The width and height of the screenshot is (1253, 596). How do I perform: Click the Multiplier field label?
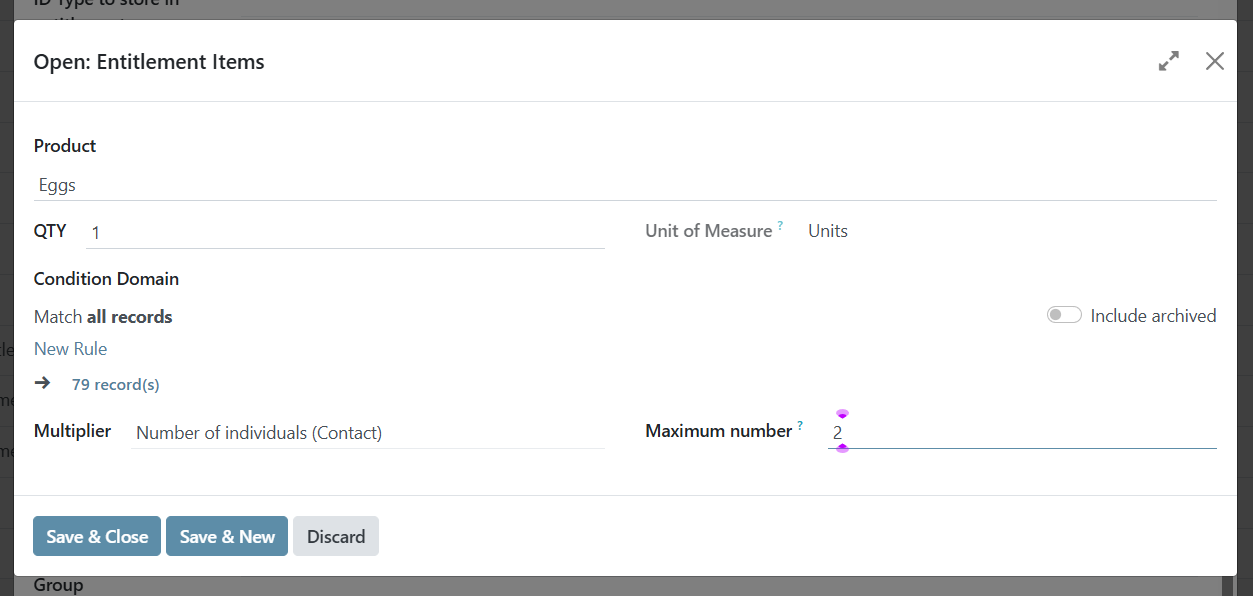coord(72,431)
